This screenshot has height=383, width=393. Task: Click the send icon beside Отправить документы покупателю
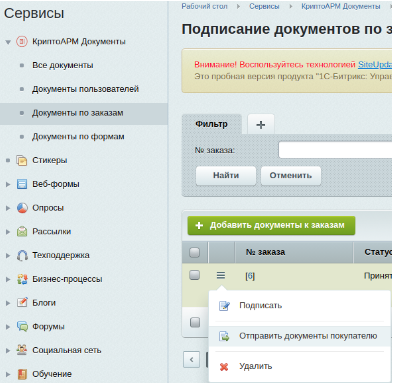coord(224,336)
